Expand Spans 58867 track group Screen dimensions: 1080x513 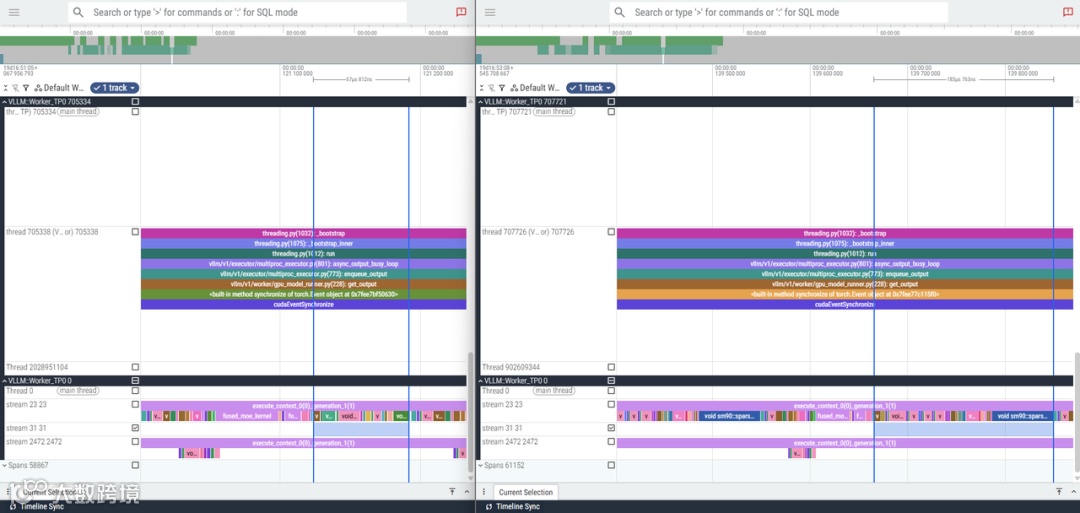[5, 465]
